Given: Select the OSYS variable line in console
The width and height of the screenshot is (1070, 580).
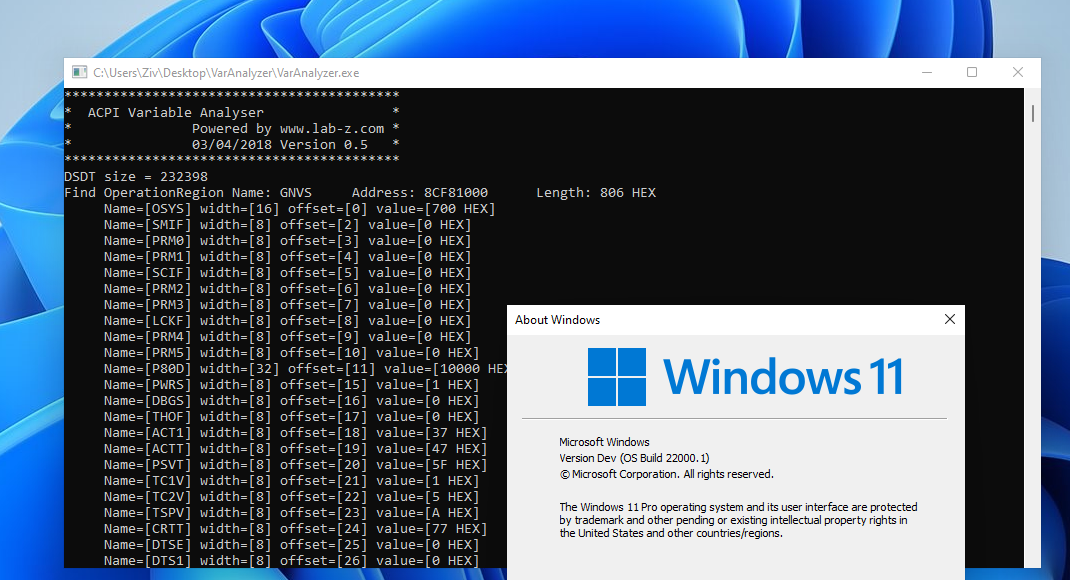Looking at the screenshot, I should [x=300, y=209].
